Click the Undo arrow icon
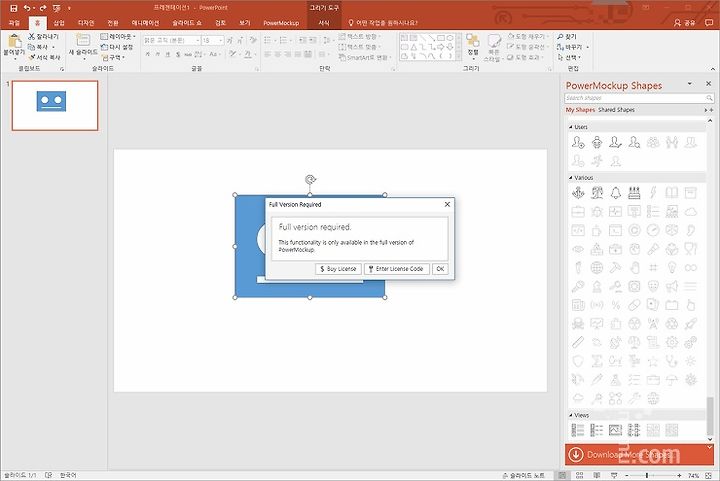The height and width of the screenshot is (481, 720). [x=27, y=8]
